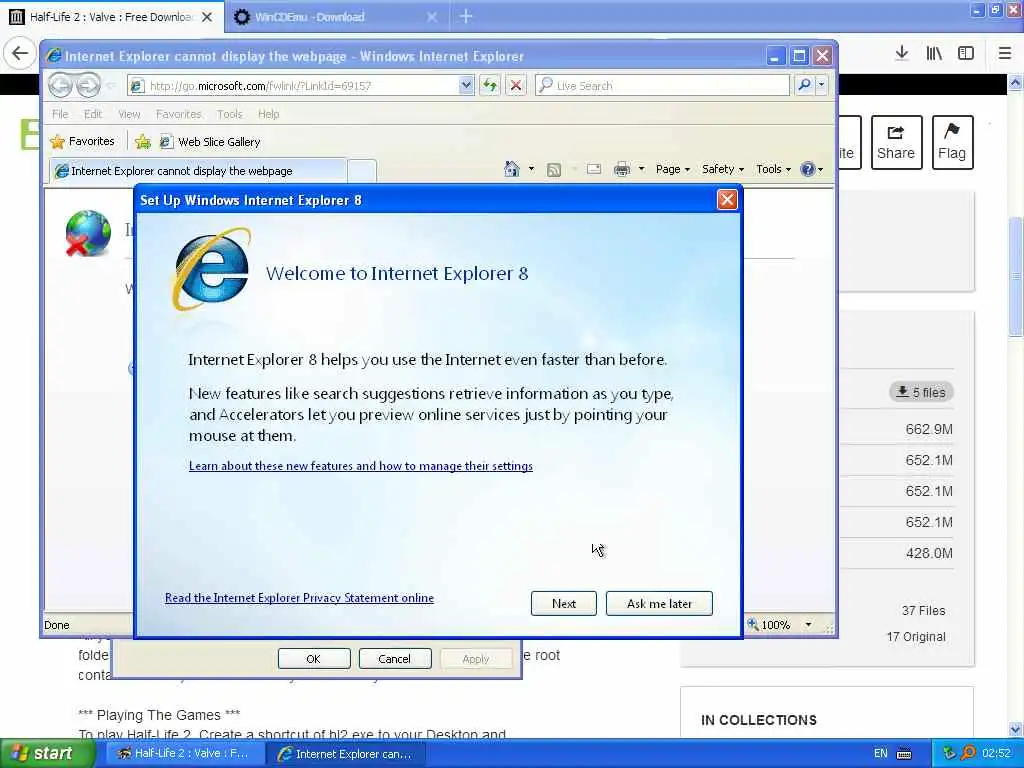
Task: Click the Live Search input box
Action: [662, 86]
